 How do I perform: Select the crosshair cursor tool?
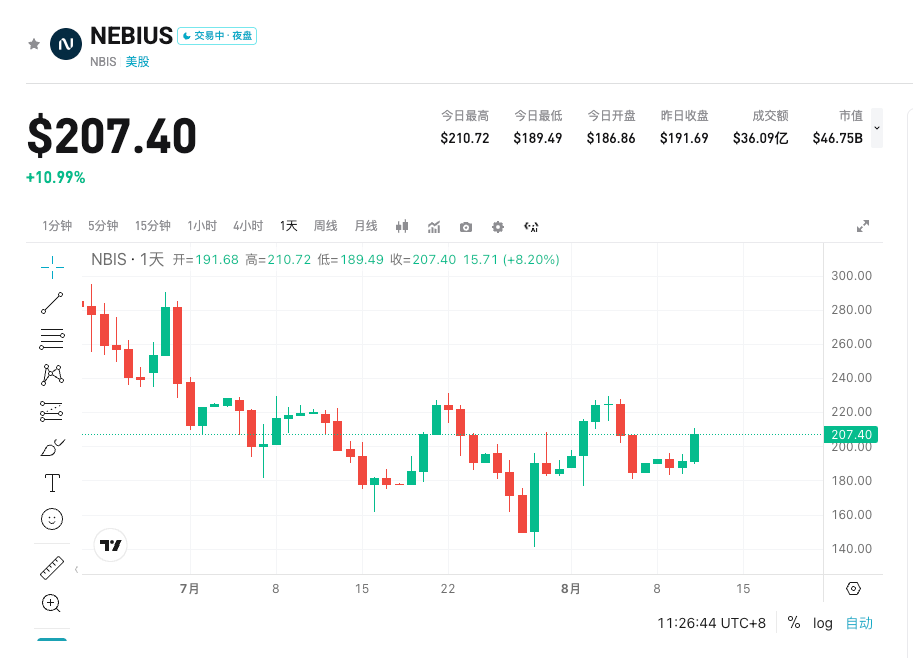coord(52,267)
